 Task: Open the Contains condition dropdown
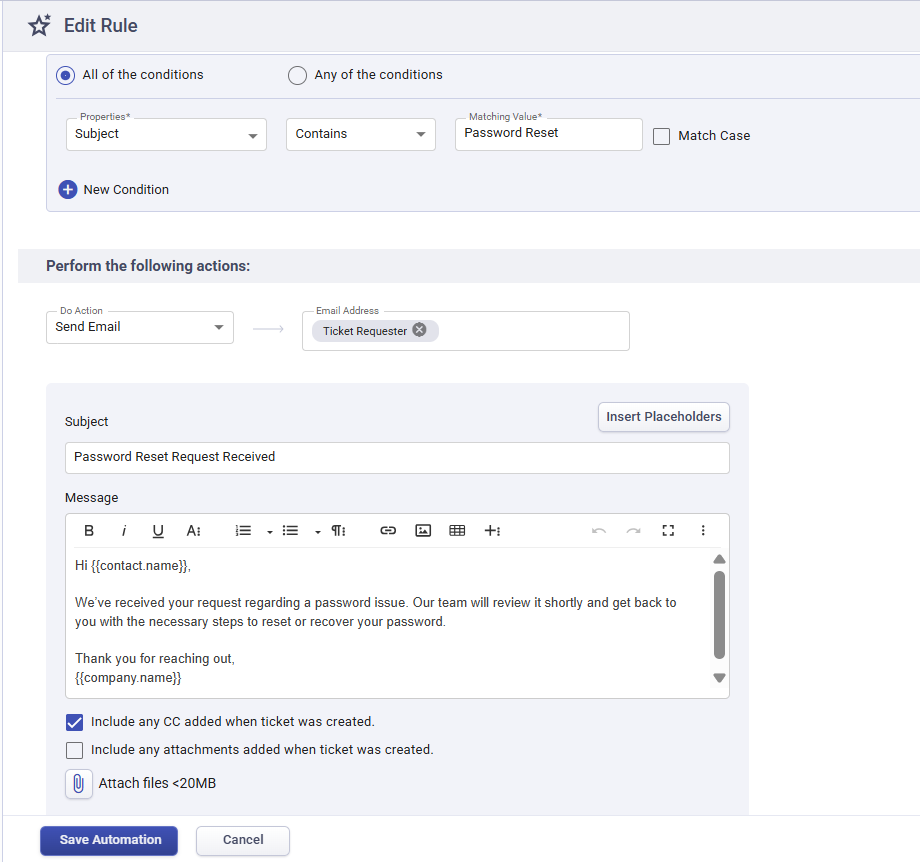[x=360, y=133]
